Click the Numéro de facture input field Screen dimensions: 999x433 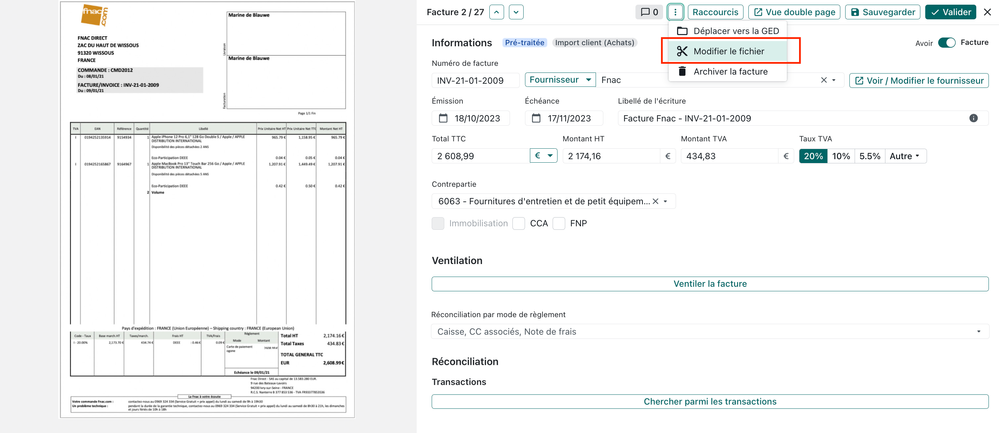tap(476, 80)
